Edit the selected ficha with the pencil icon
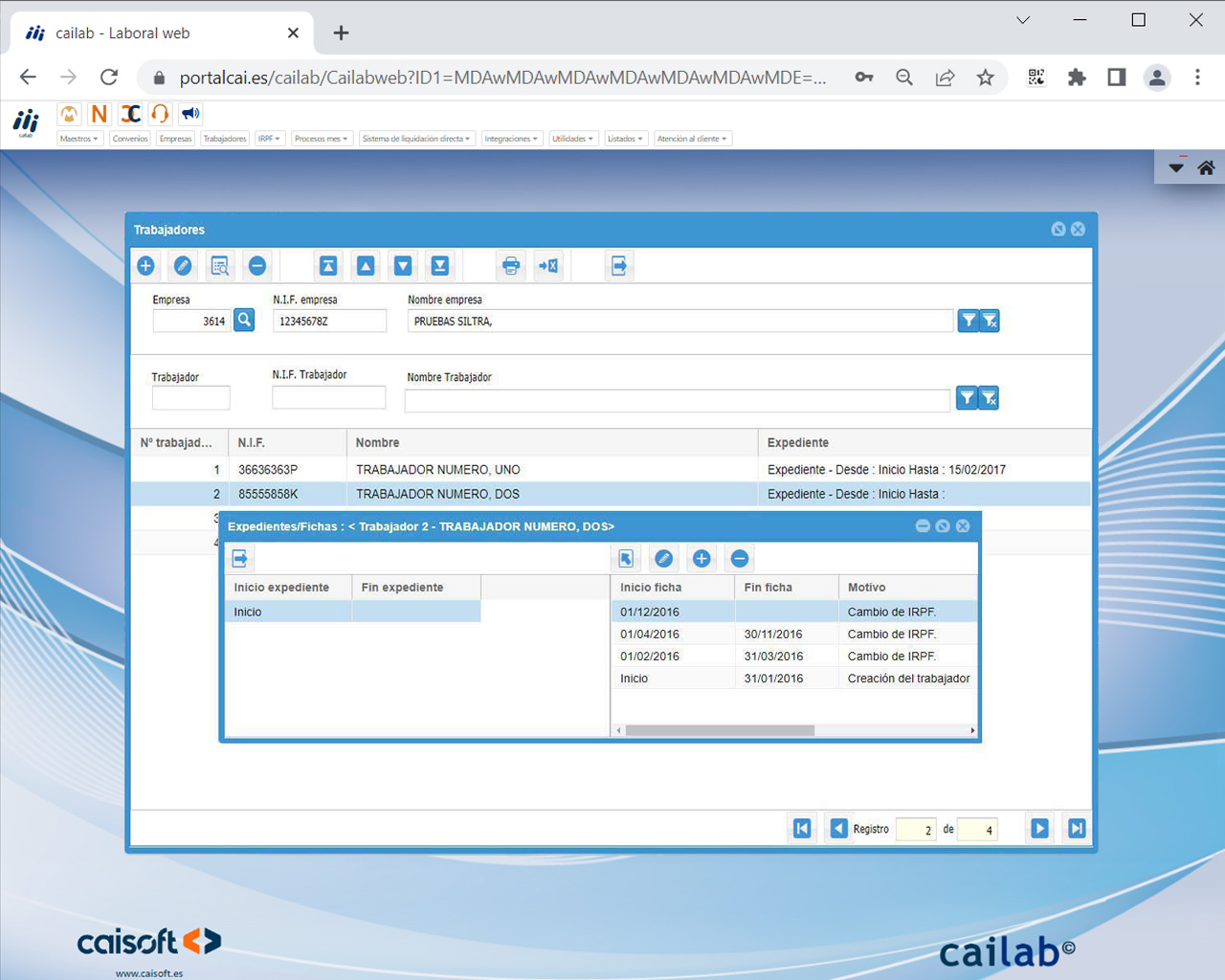Screen dimensions: 1225x980 coord(662,558)
